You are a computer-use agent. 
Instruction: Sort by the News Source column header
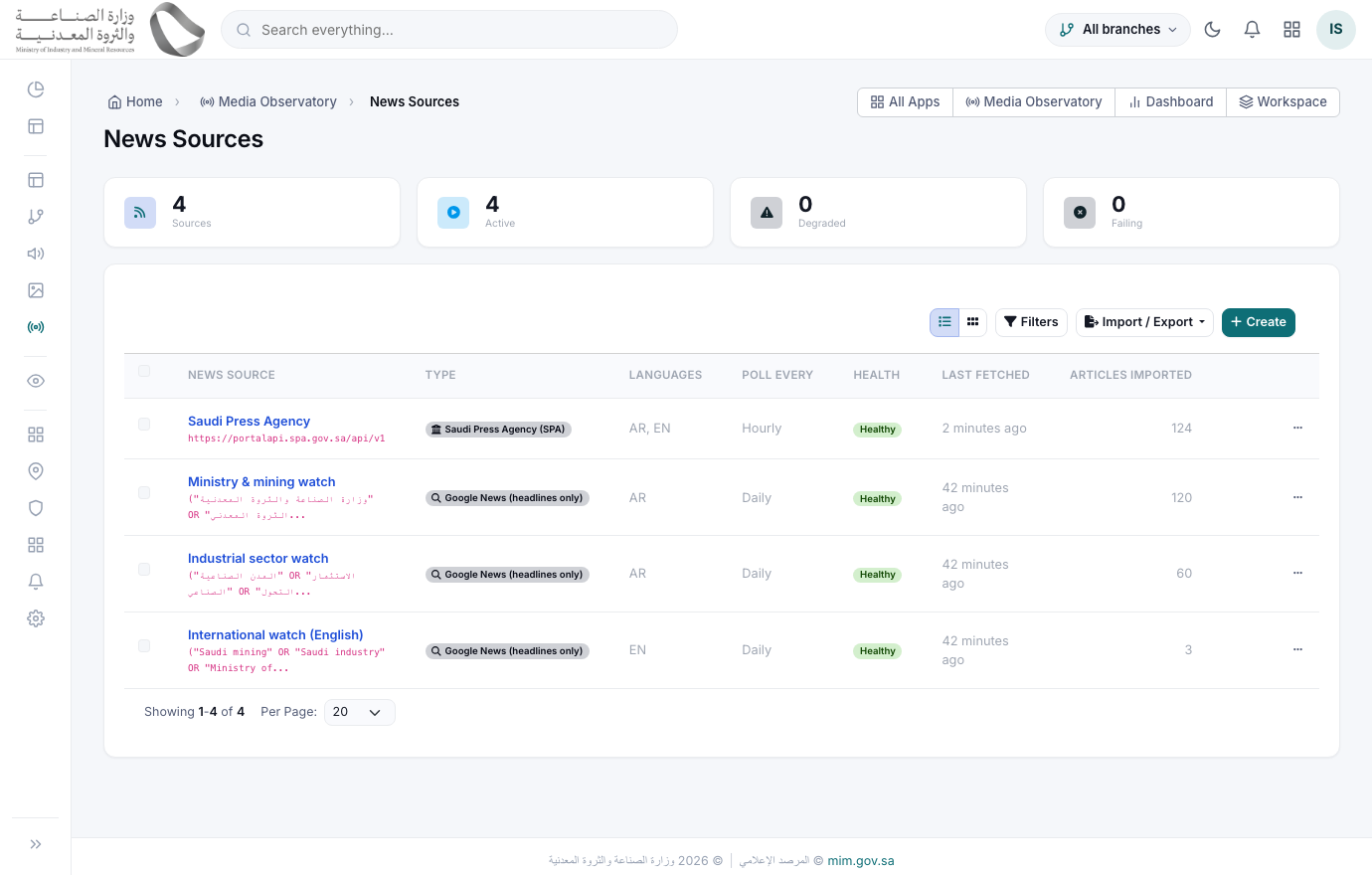coord(232,375)
